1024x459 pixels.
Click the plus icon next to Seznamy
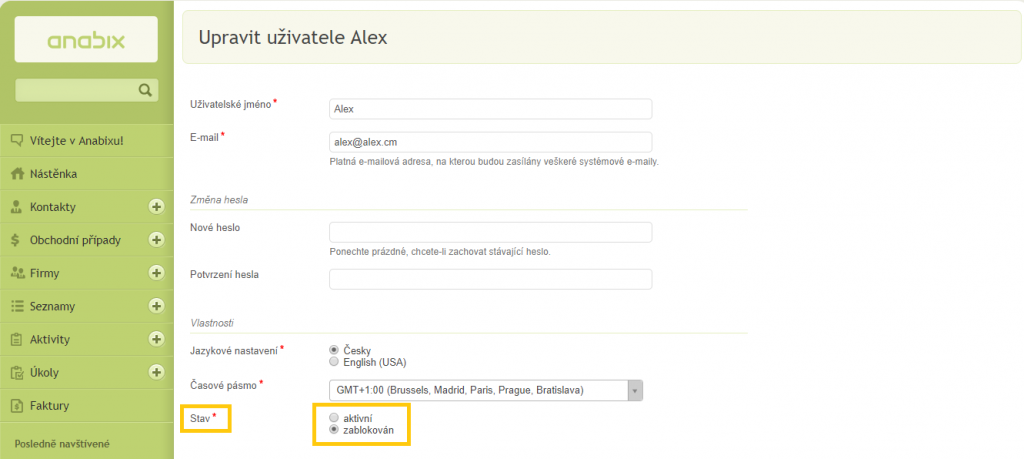156,306
